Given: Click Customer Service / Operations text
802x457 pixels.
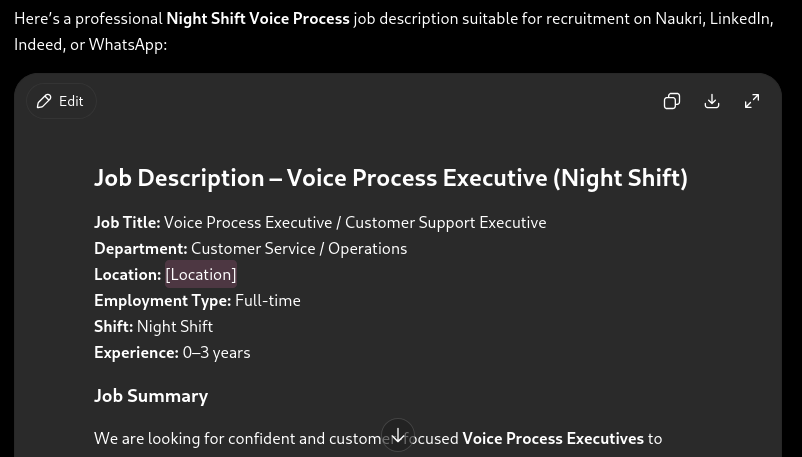Looking at the screenshot, I should pyautogui.click(x=299, y=249).
